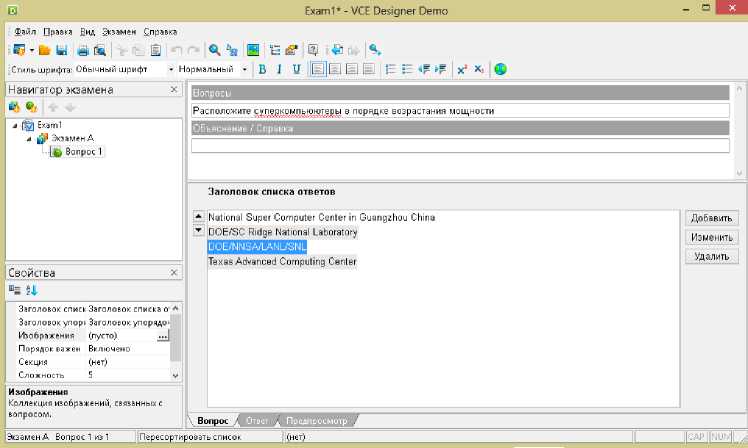This screenshot has width=748, height=448.
Task: Click the Добавить button
Action: tap(711, 218)
